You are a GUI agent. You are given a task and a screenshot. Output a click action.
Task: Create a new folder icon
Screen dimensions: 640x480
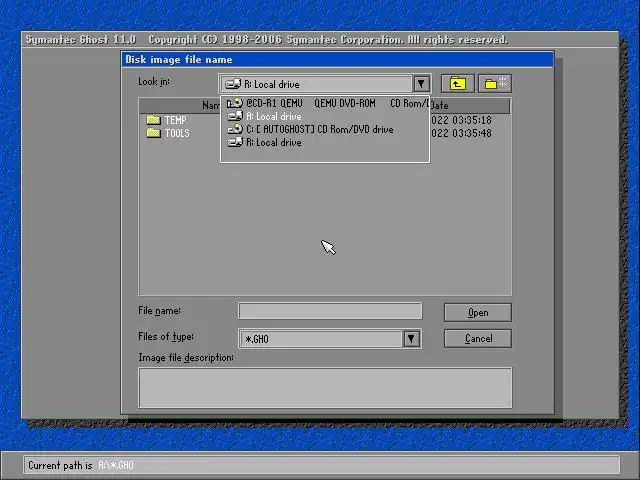tap(495, 84)
